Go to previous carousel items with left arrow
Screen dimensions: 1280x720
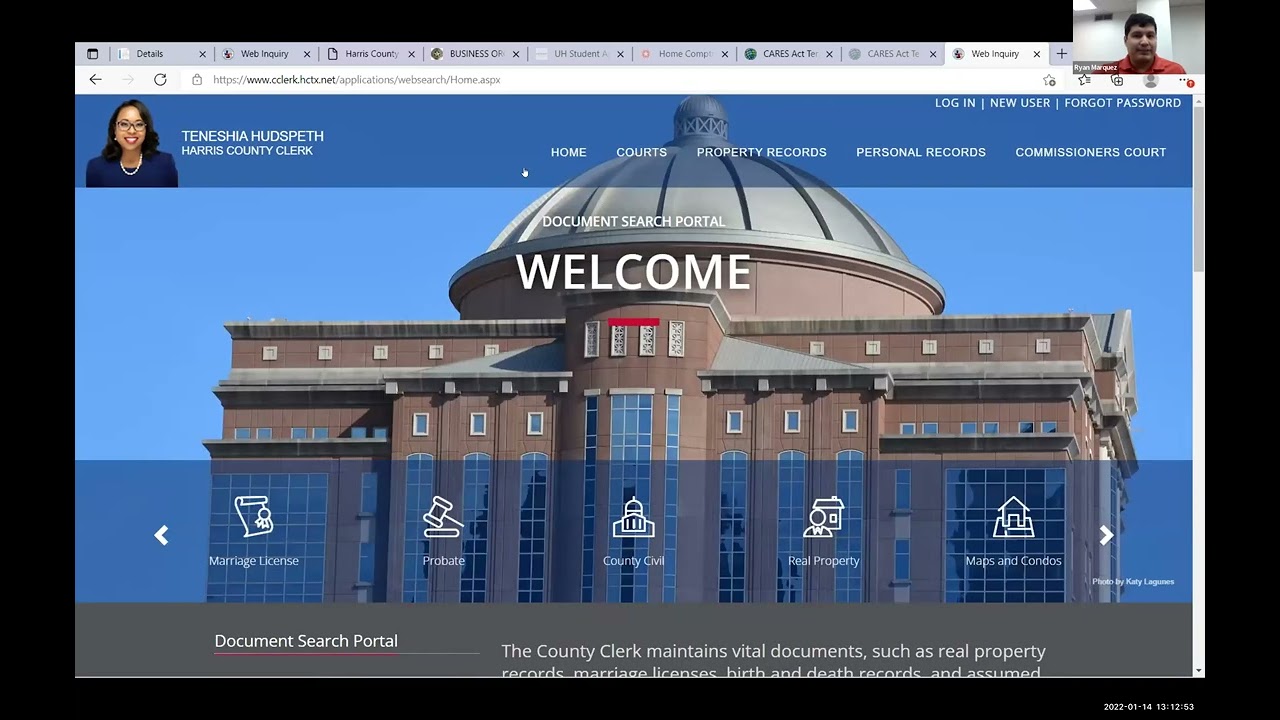(x=161, y=535)
